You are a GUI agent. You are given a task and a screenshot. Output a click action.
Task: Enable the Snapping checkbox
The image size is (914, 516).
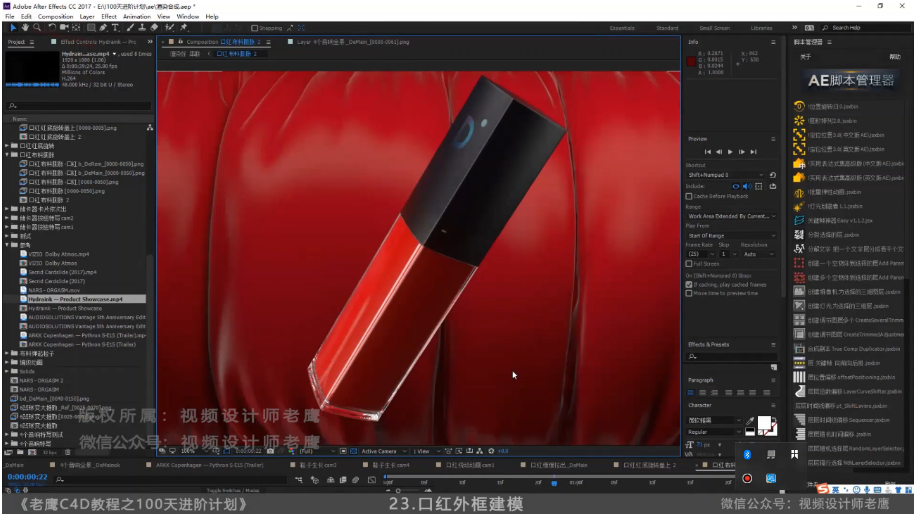pyautogui.click(x=256, y=28)
